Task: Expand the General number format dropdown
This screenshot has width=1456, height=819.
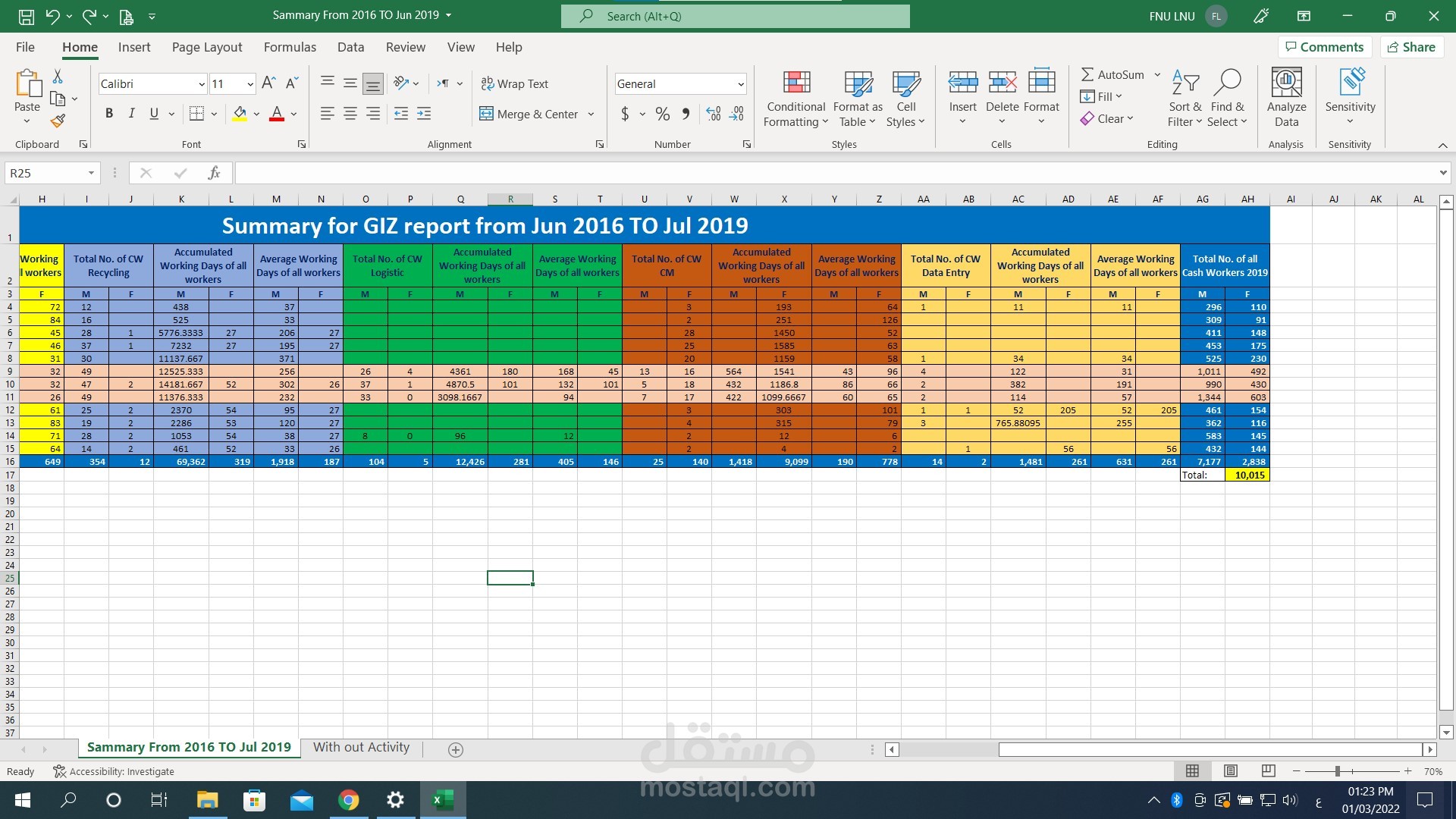Action: (x=740, y=84)
